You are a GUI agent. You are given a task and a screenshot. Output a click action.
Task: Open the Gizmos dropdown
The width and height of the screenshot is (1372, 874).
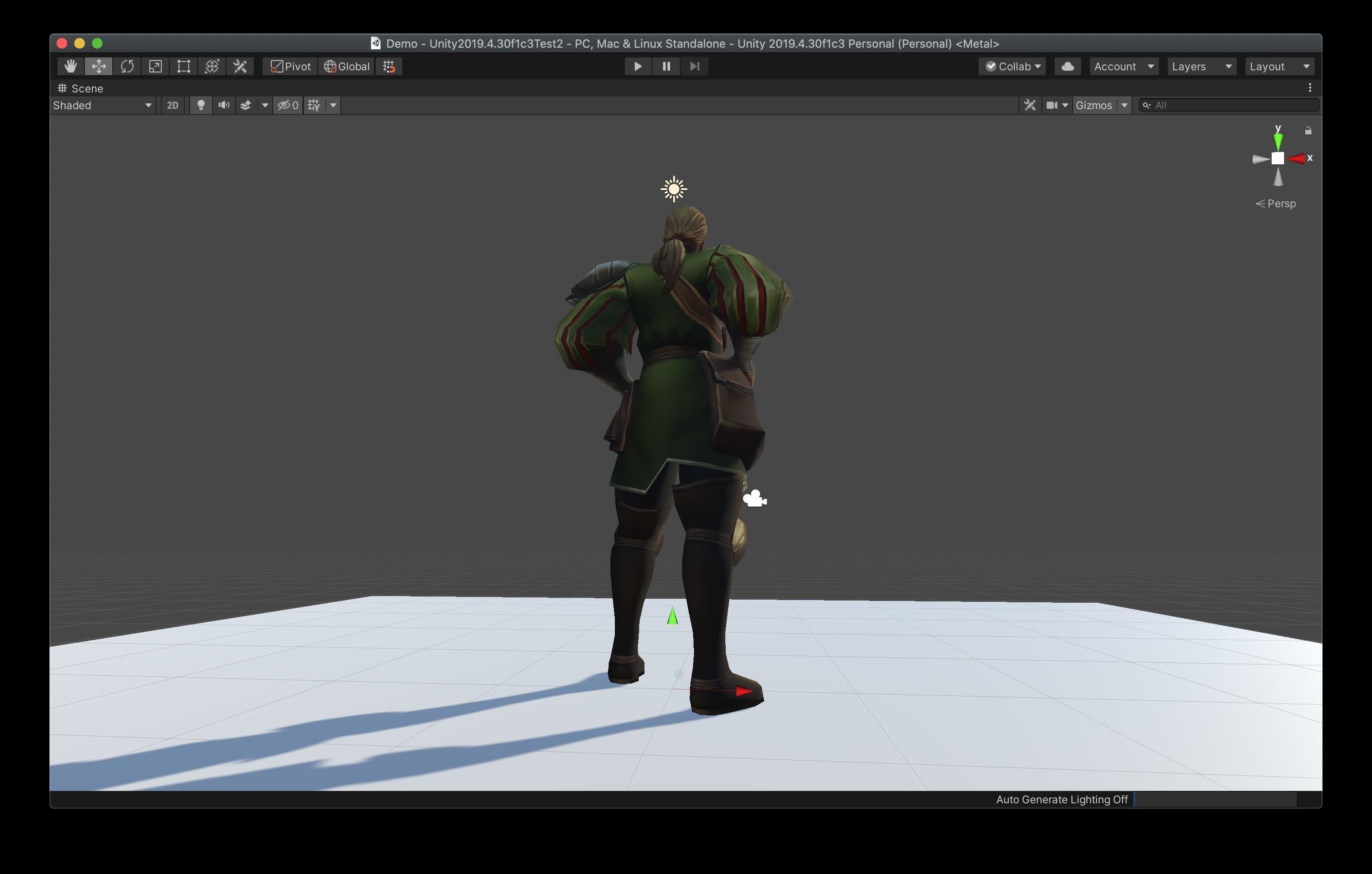[1101, 105]
